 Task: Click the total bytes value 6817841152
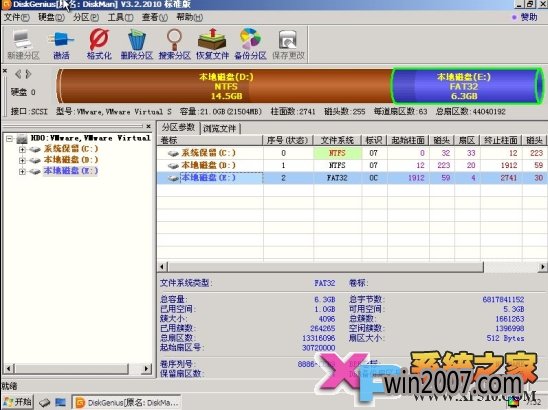point(503,300)
